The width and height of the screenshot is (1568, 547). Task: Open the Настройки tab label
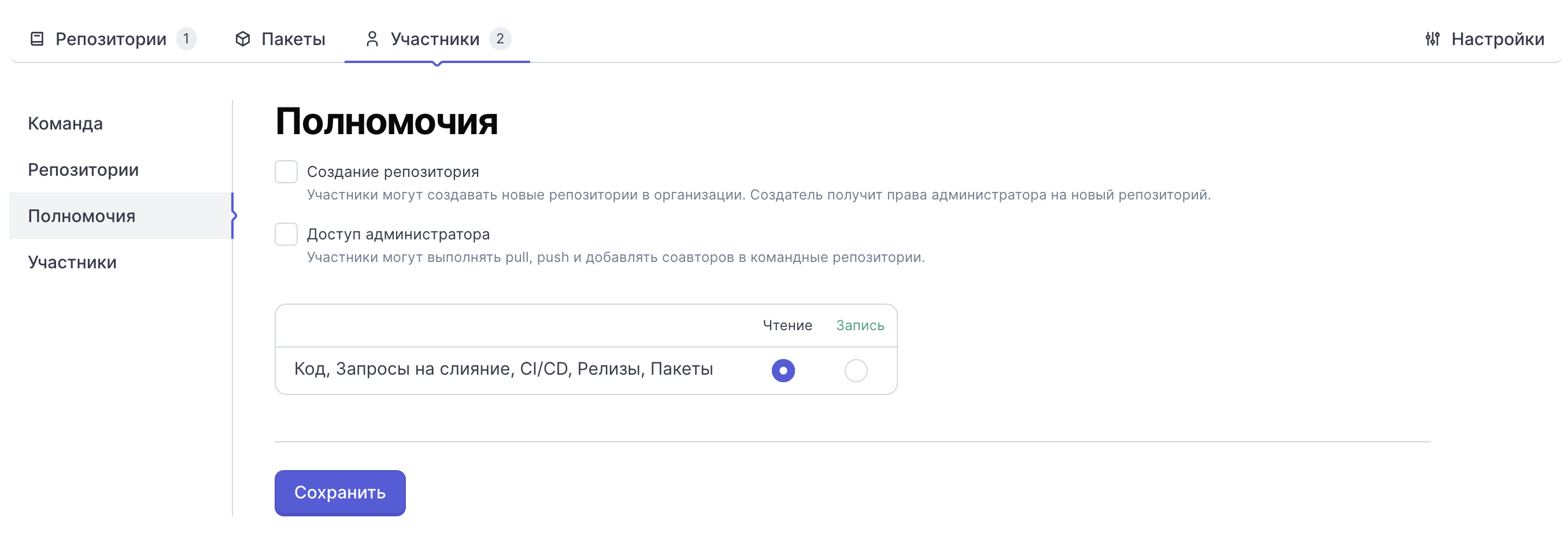coord(1497,39)
